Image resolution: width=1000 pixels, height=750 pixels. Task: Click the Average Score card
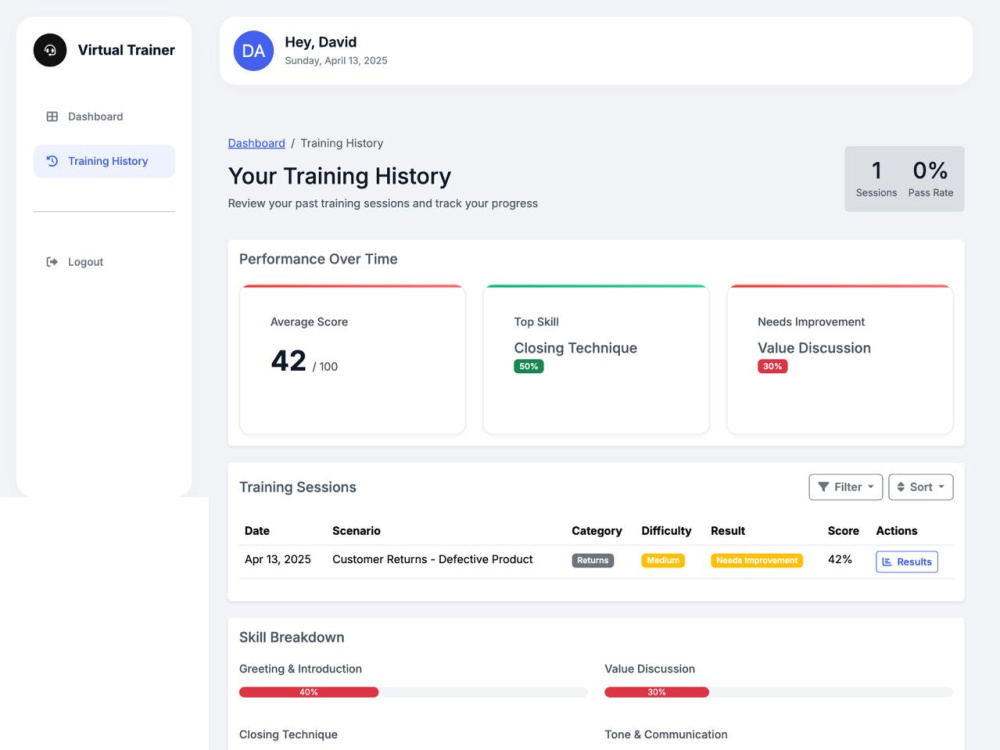352,360
